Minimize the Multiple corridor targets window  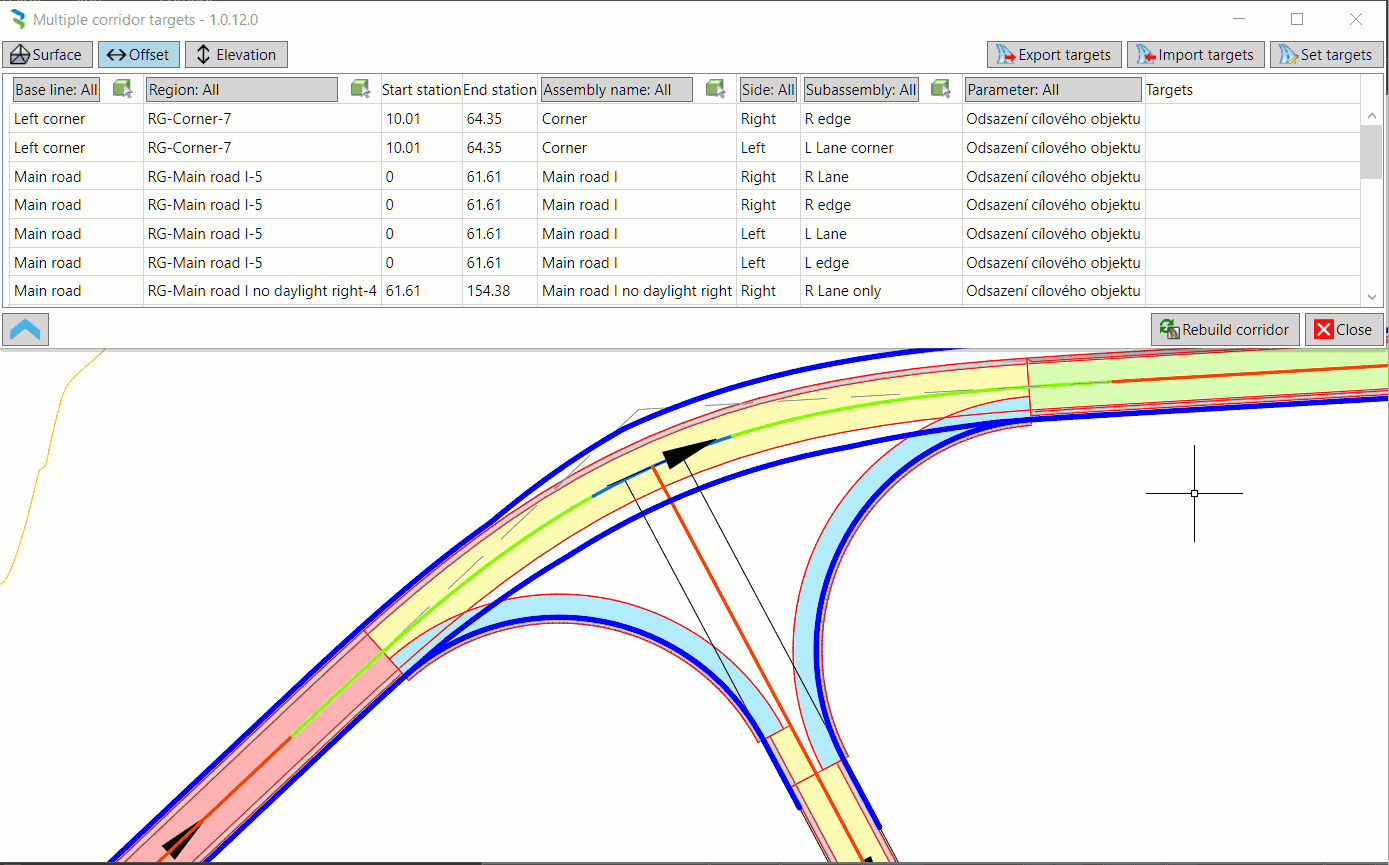(1239, 19)
